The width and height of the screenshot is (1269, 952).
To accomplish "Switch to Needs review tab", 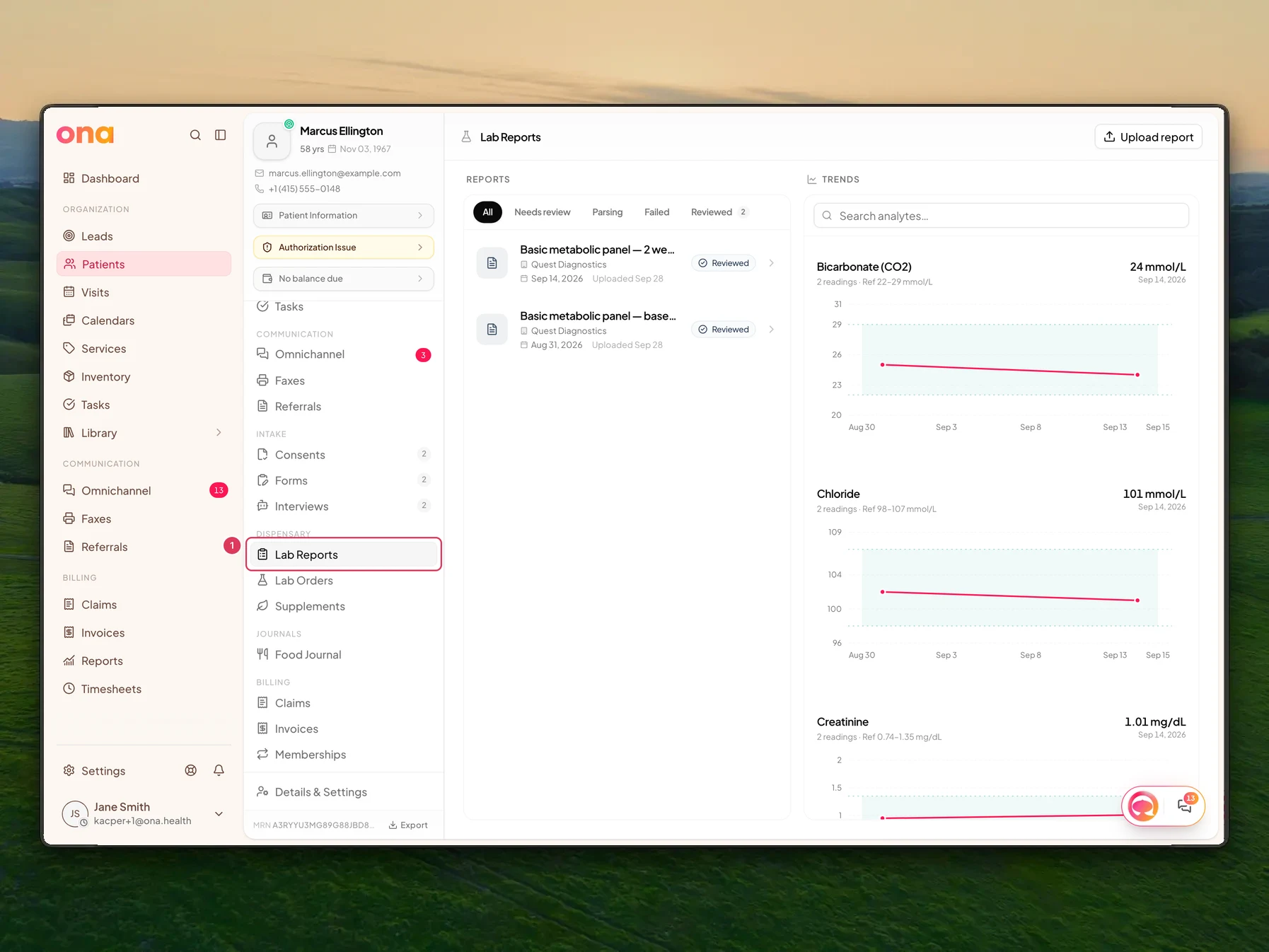I will pos(543,212).
